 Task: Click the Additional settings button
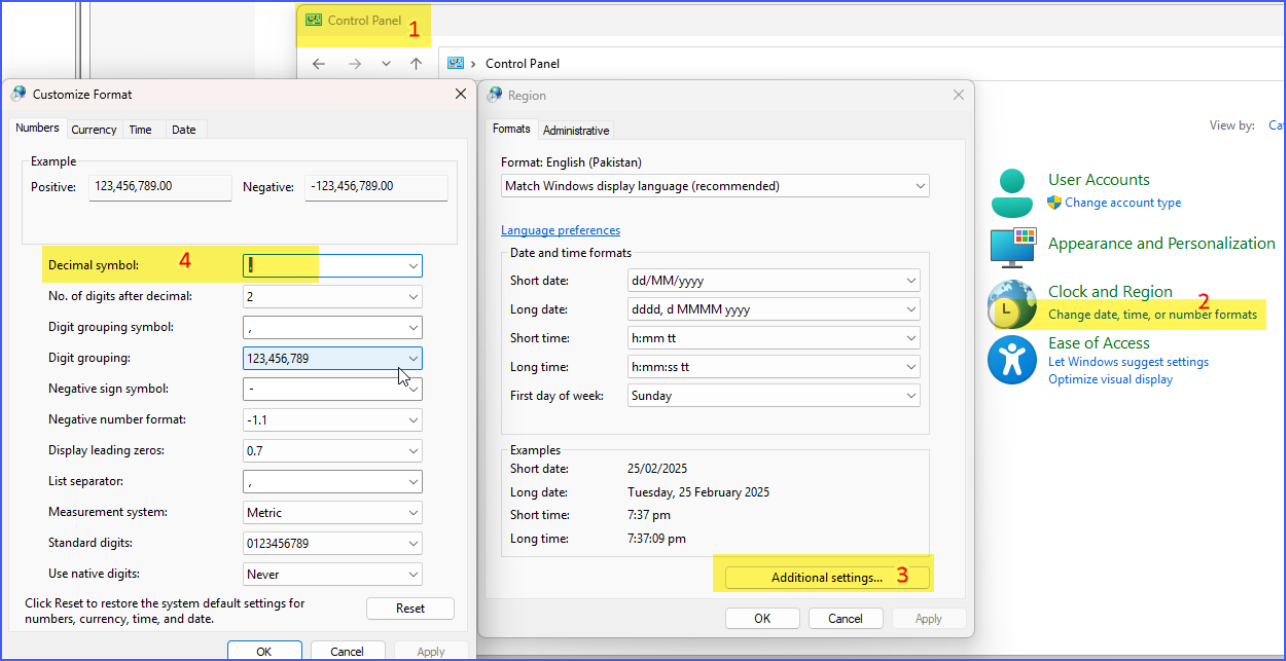click(x=827, y=577)
